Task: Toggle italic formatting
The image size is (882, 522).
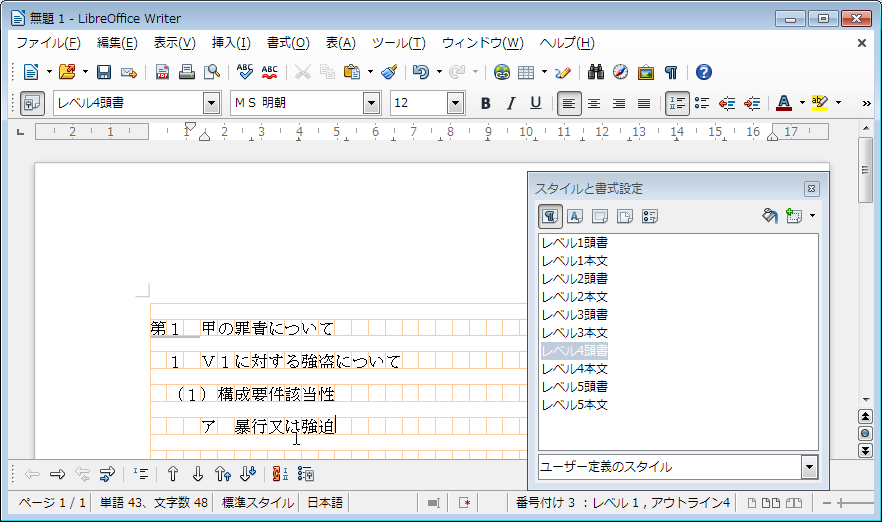Action: click(x=511, y=103)
